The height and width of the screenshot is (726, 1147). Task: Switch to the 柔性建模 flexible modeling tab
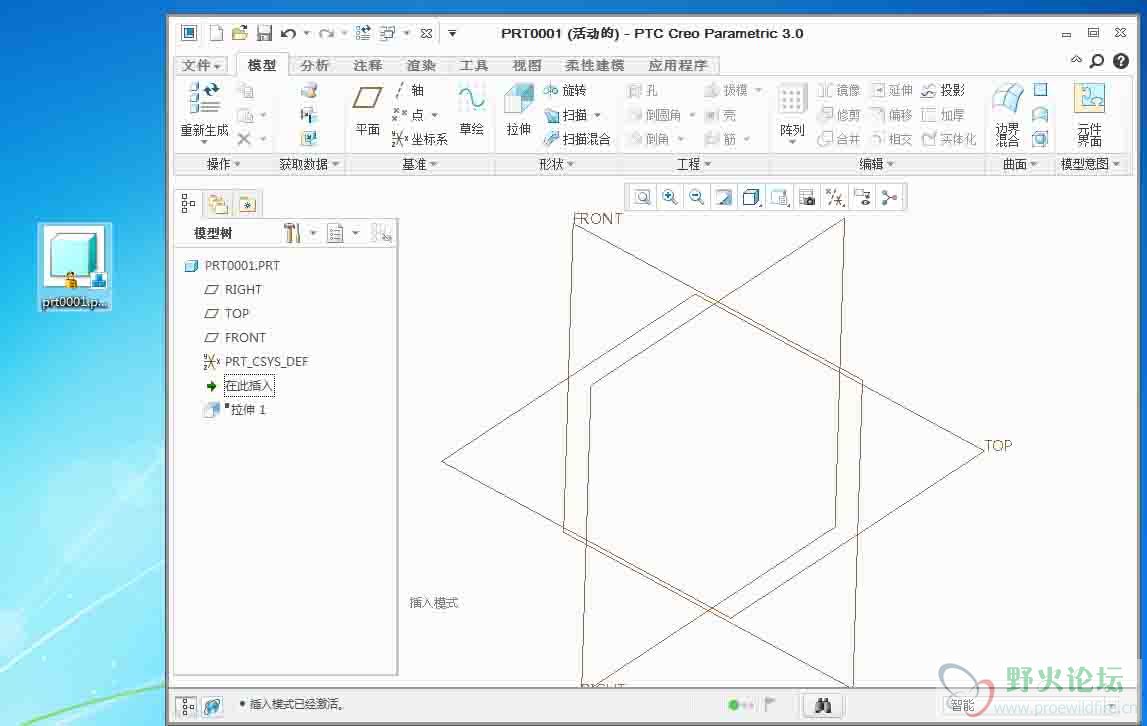pos(595,65)
